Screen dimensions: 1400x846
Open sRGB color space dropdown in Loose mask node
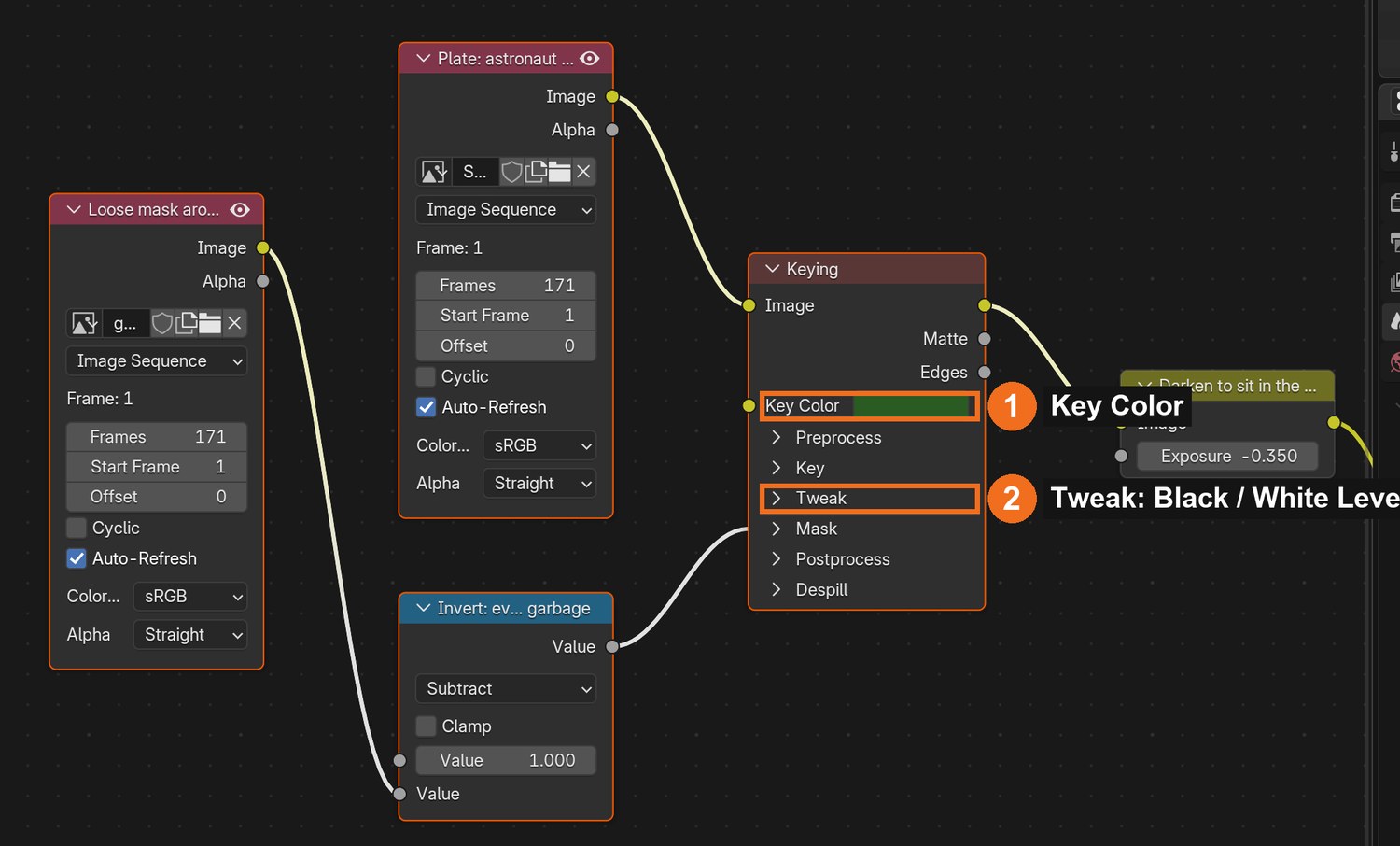(190, 597)
